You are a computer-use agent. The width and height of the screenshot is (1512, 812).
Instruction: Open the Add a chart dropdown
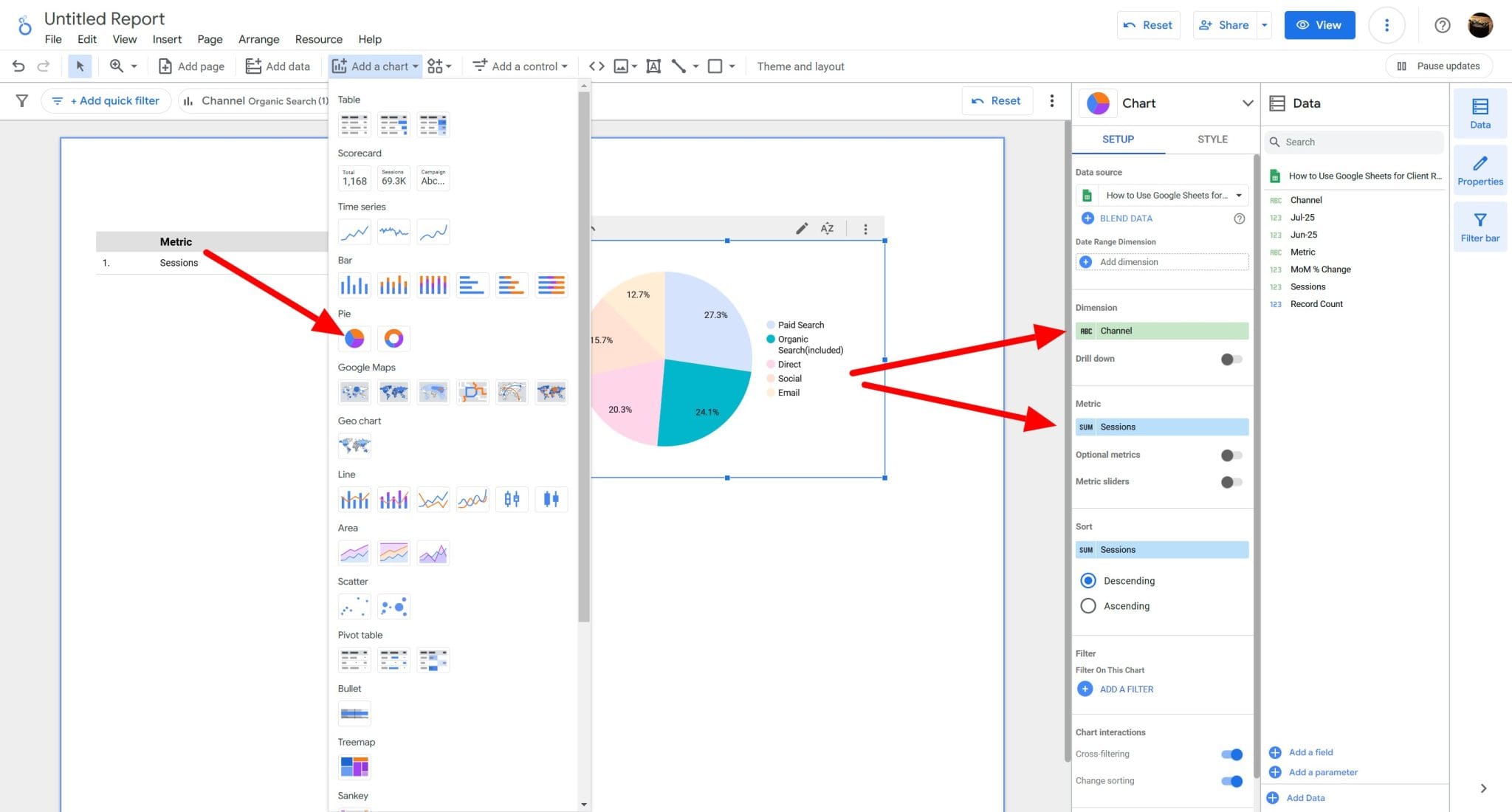375,66
